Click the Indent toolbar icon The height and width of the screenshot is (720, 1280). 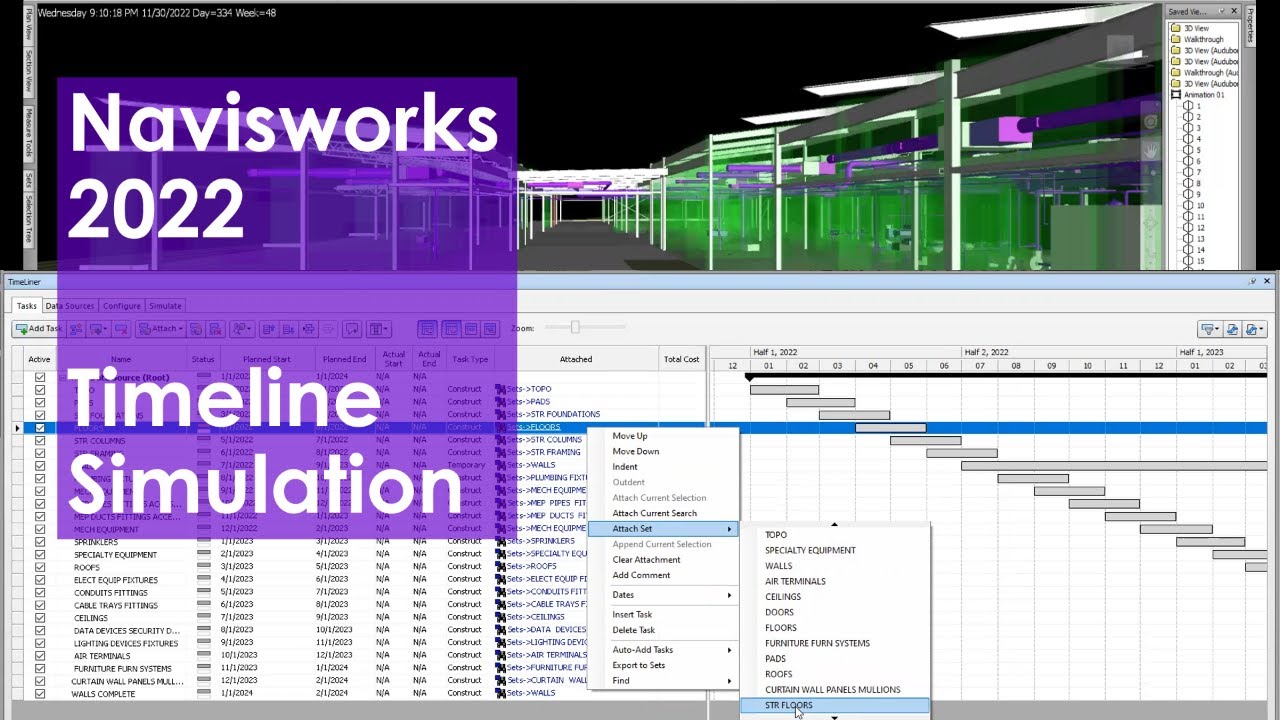click(308, 329)
